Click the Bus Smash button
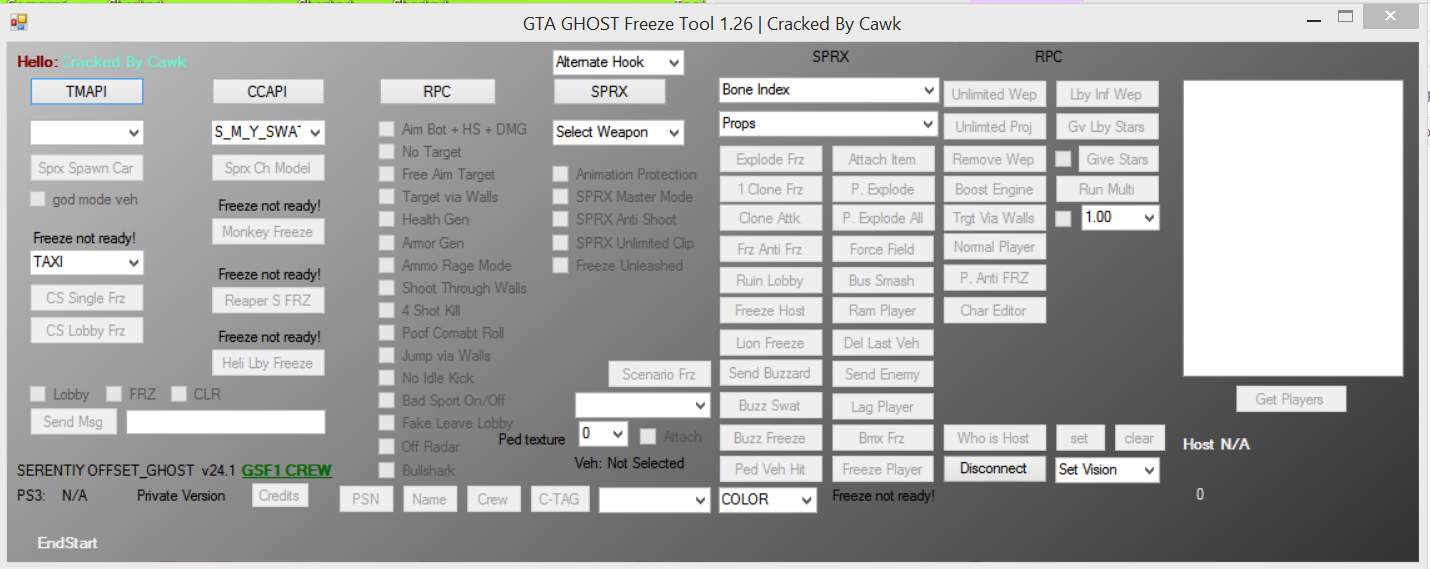The height and width of the screenshot is (569, 1430). click(x=882, y=281)
